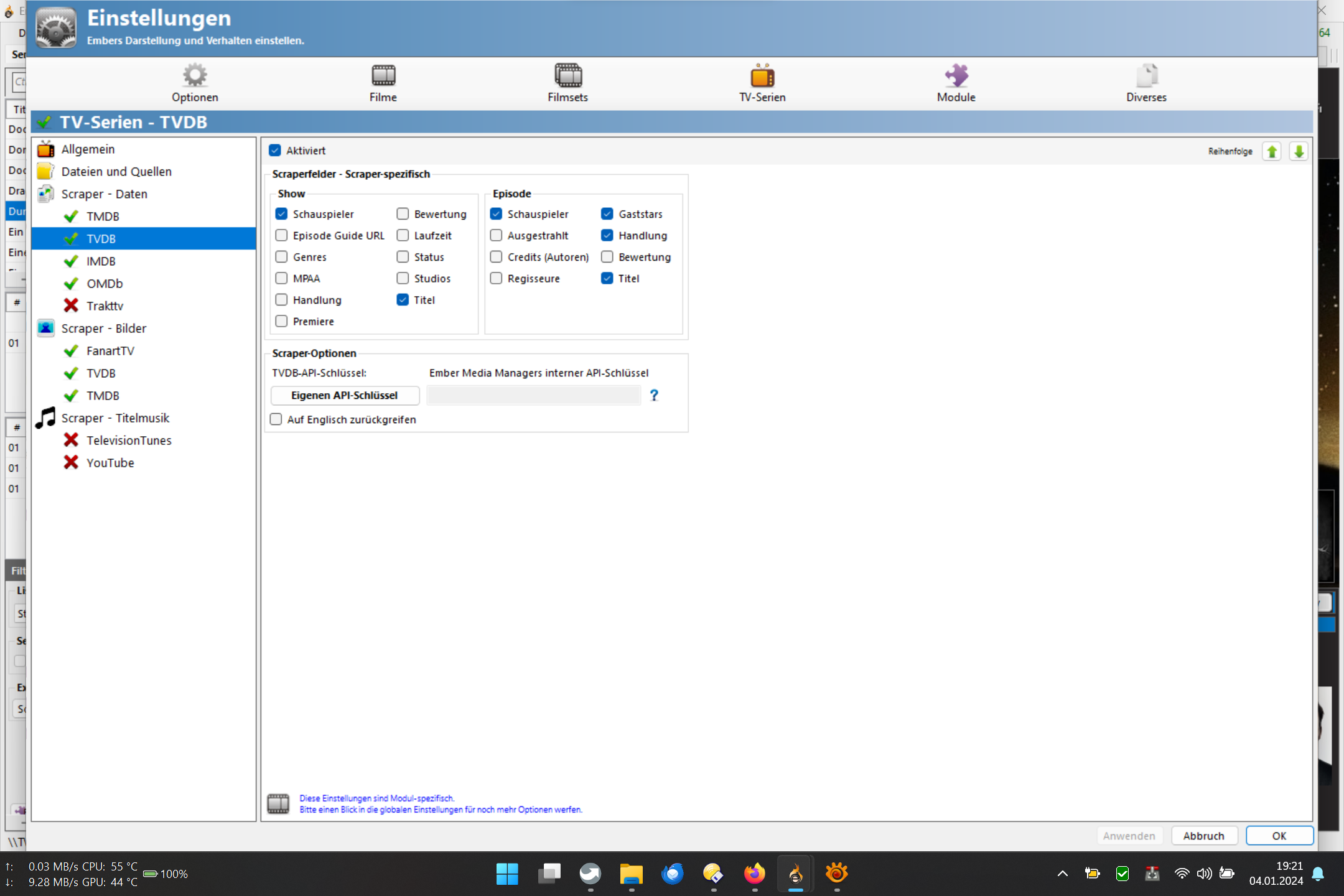This screenshot has width=1344, height=896.
Task: Enable Show Genres checkbox
Action: pos(281,257)
